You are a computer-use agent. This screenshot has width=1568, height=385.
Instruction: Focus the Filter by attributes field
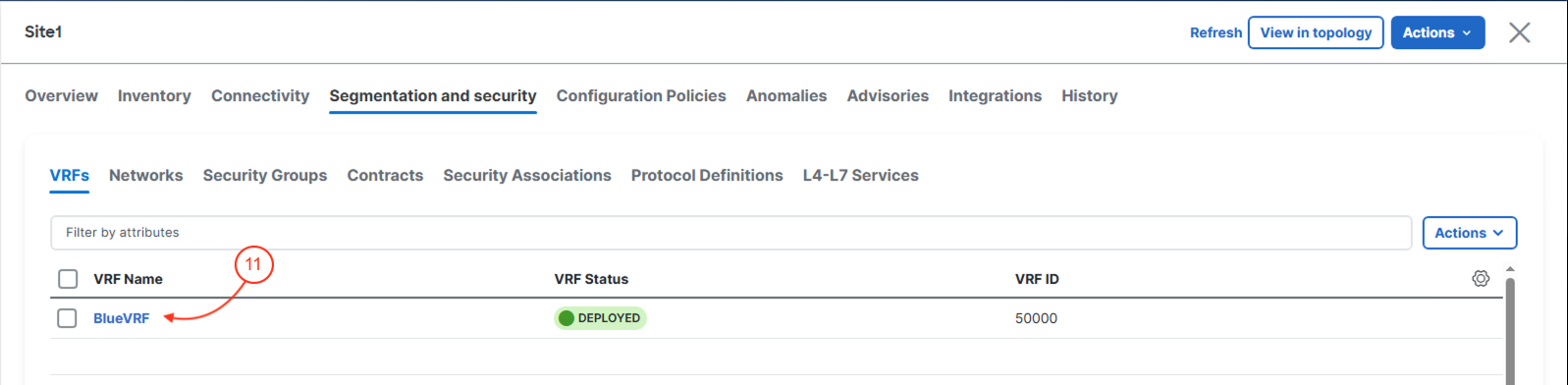click(730, 233)
